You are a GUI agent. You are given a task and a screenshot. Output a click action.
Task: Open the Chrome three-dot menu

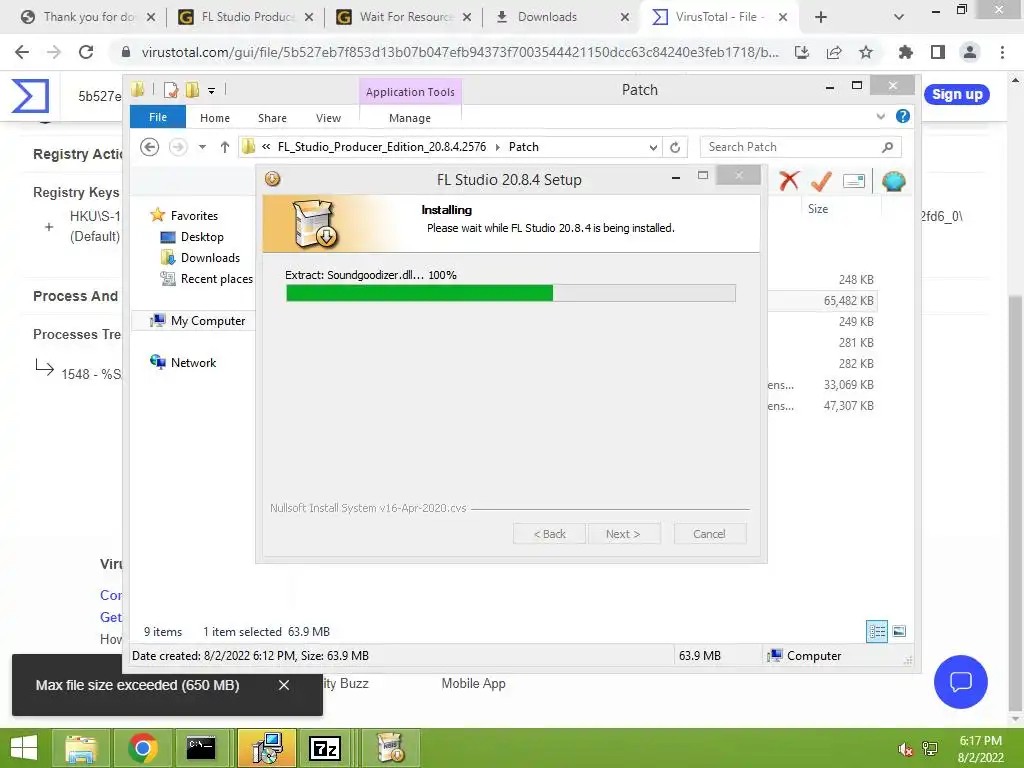click(1002, 52)
